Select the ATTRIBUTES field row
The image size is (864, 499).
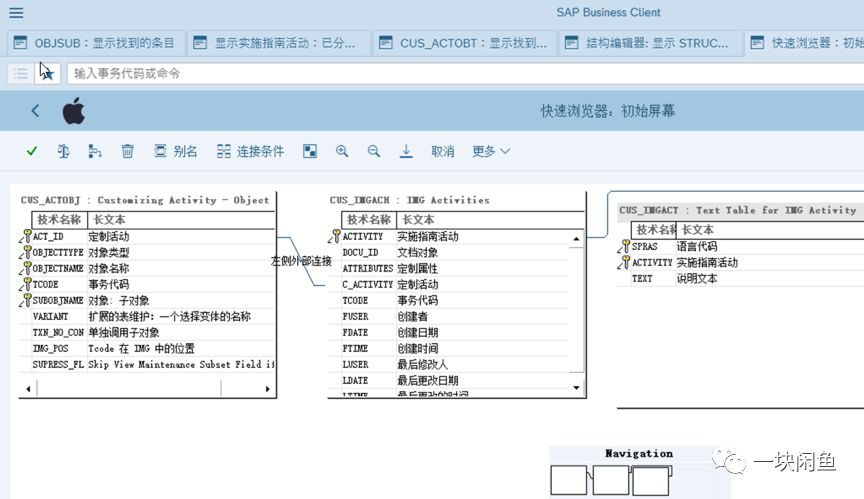(x=448, y=268)
